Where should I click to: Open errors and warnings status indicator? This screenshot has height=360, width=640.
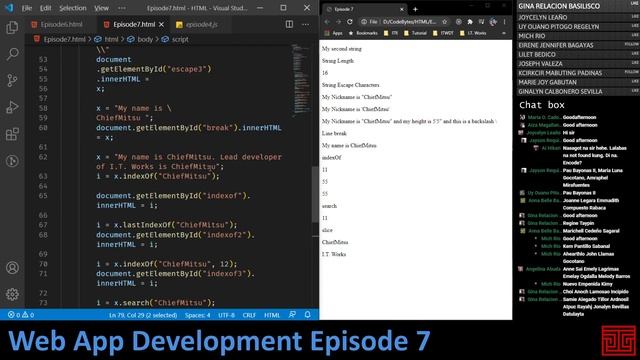pyautogui.click(x=21, y=315)
